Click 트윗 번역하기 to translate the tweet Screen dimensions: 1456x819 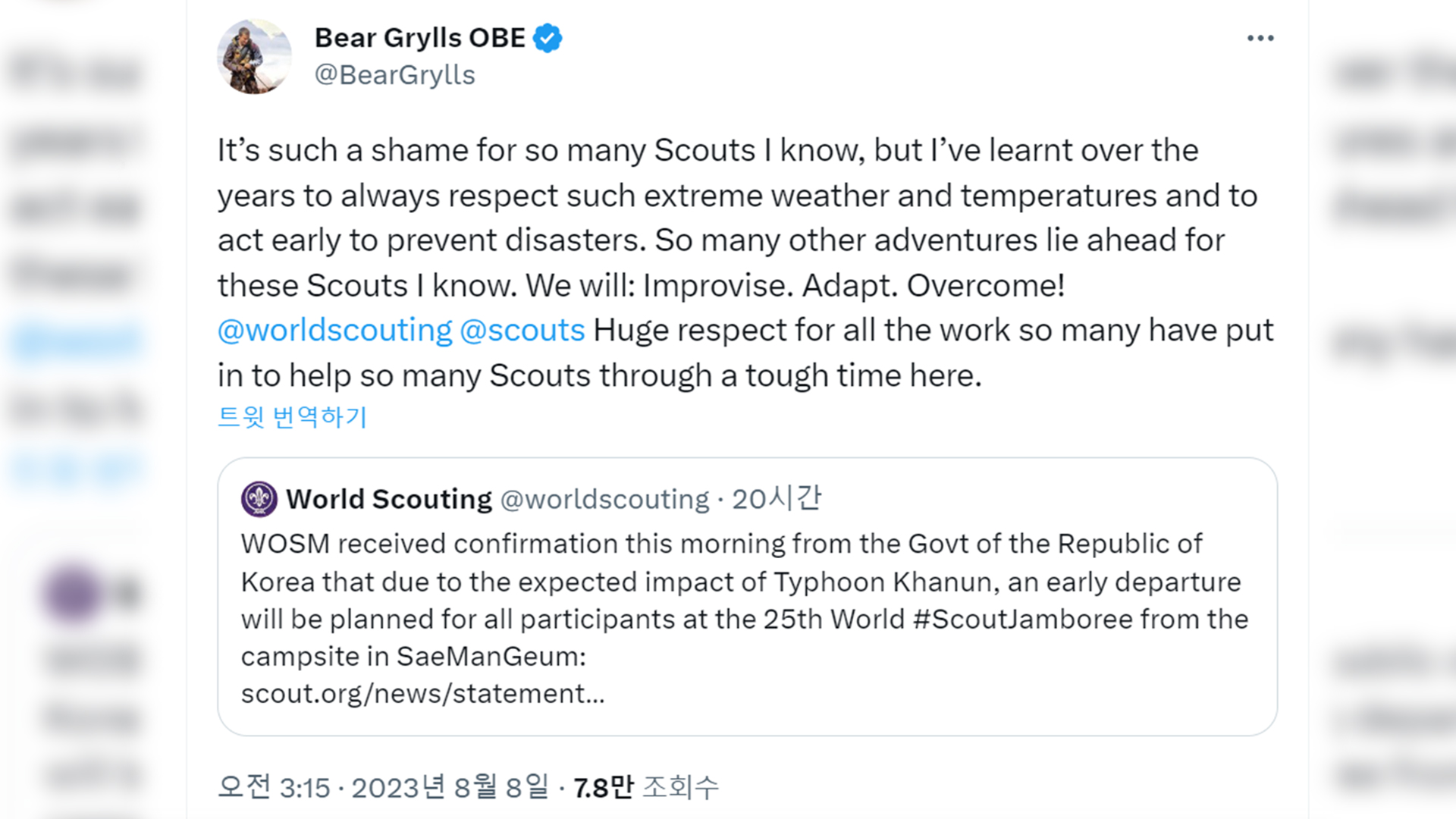(x=292, y=416)
